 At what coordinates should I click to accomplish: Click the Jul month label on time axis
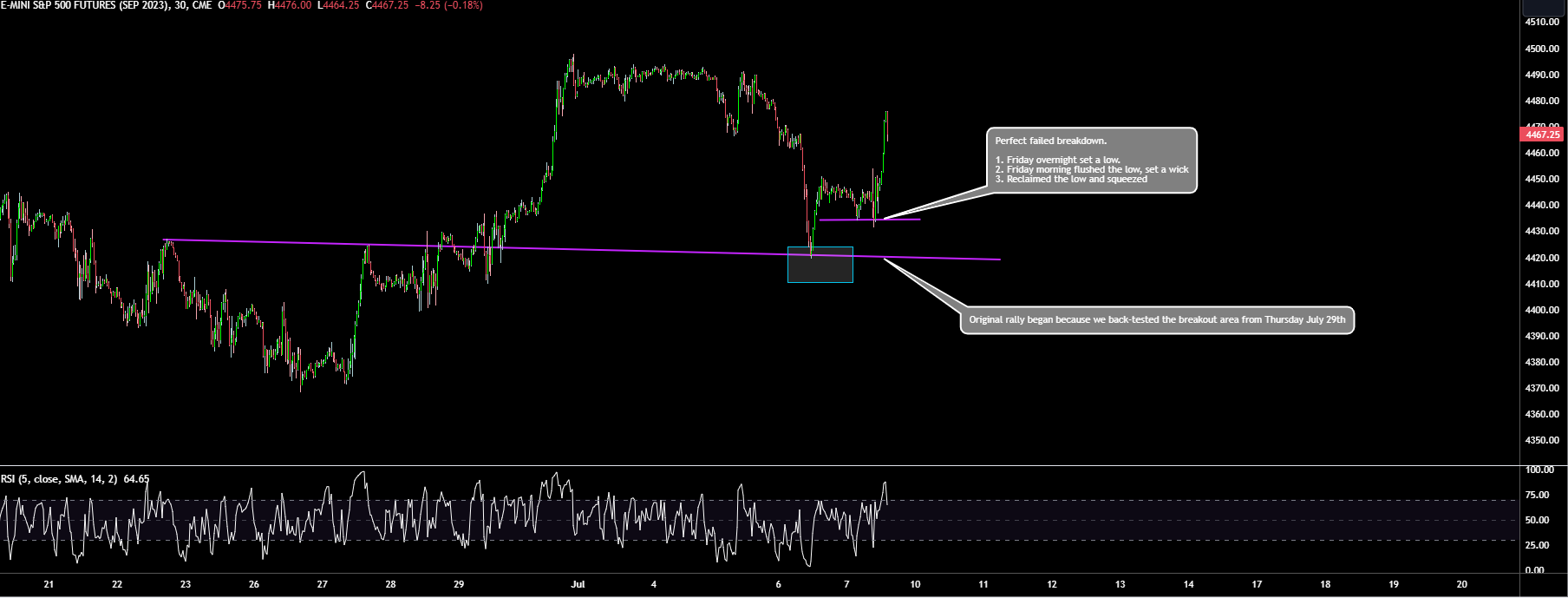(578, 584)
